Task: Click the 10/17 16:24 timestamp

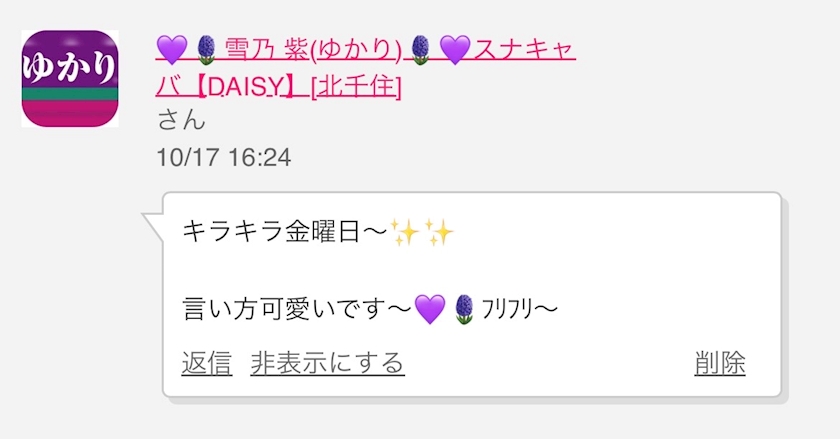Action: point(224,158)
